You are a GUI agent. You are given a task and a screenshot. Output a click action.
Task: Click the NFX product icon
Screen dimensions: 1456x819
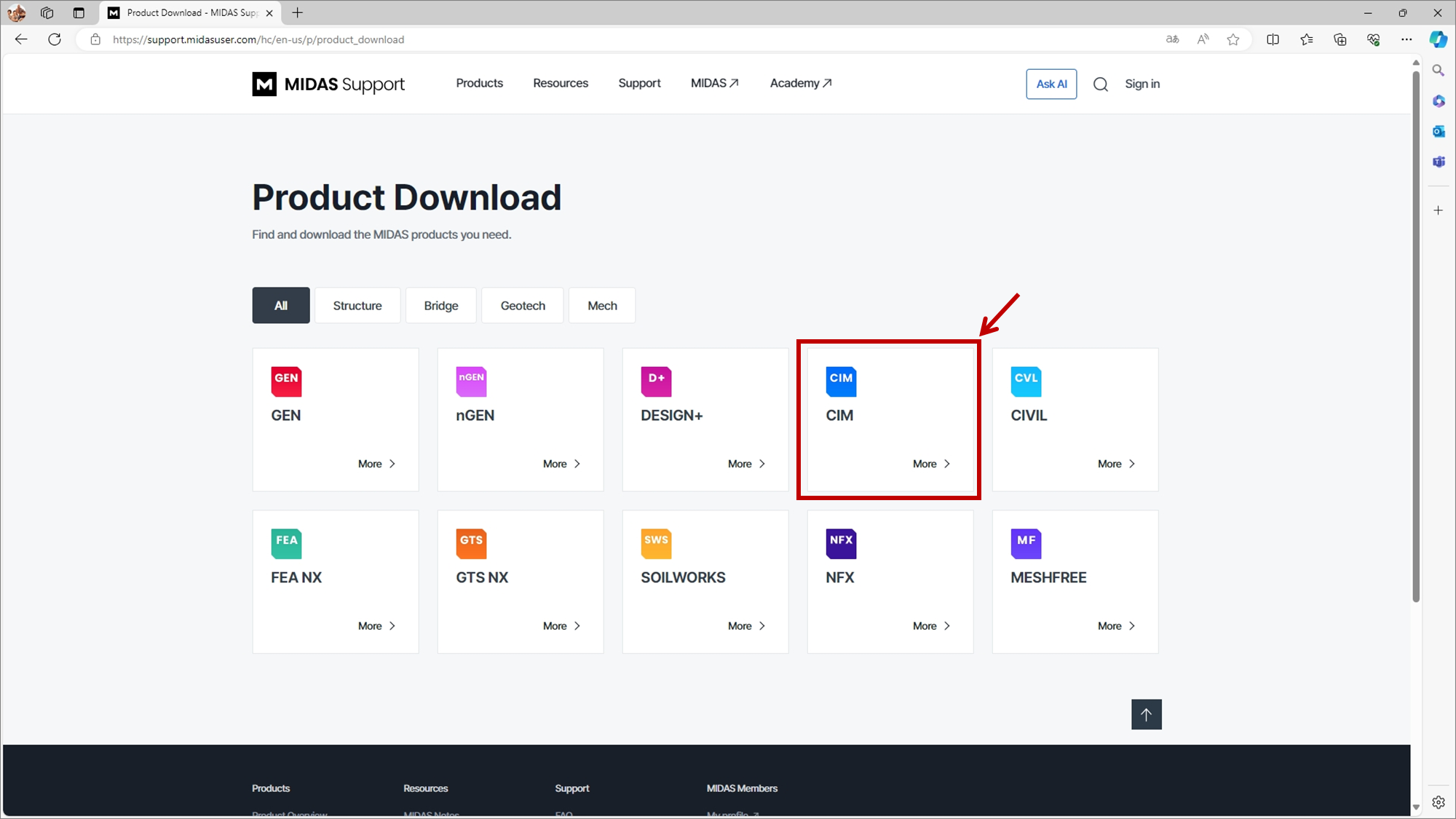(x=841, y=544)
